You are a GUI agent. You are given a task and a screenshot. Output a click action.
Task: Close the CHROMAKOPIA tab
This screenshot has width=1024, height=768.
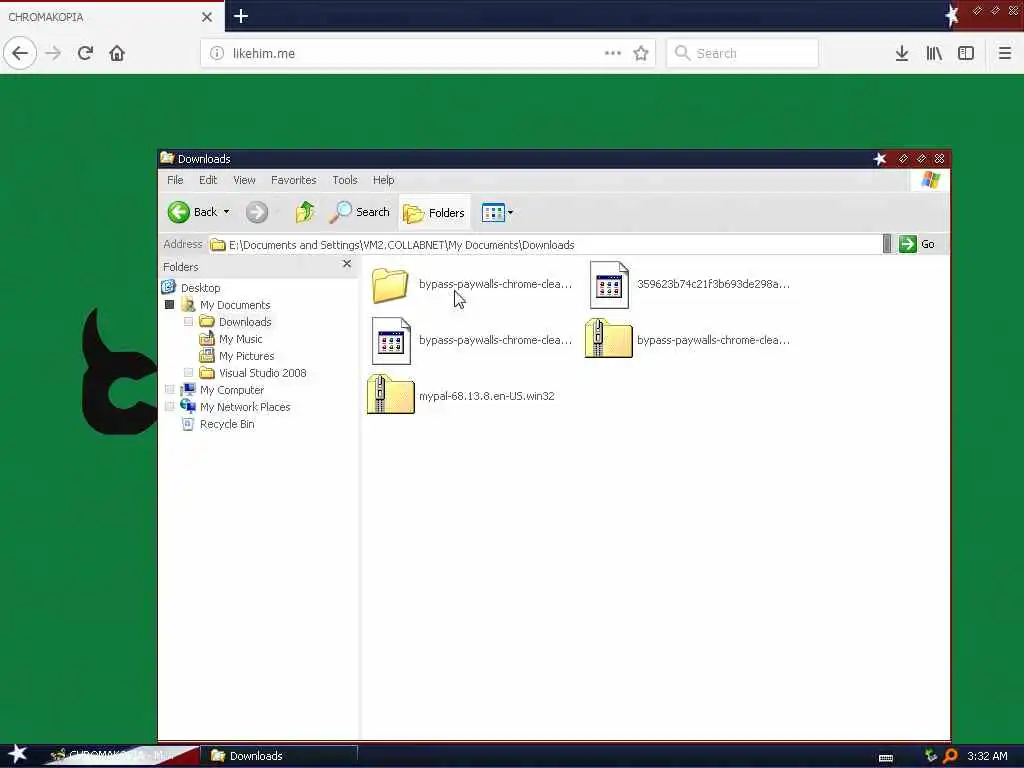tap(207, 17)
